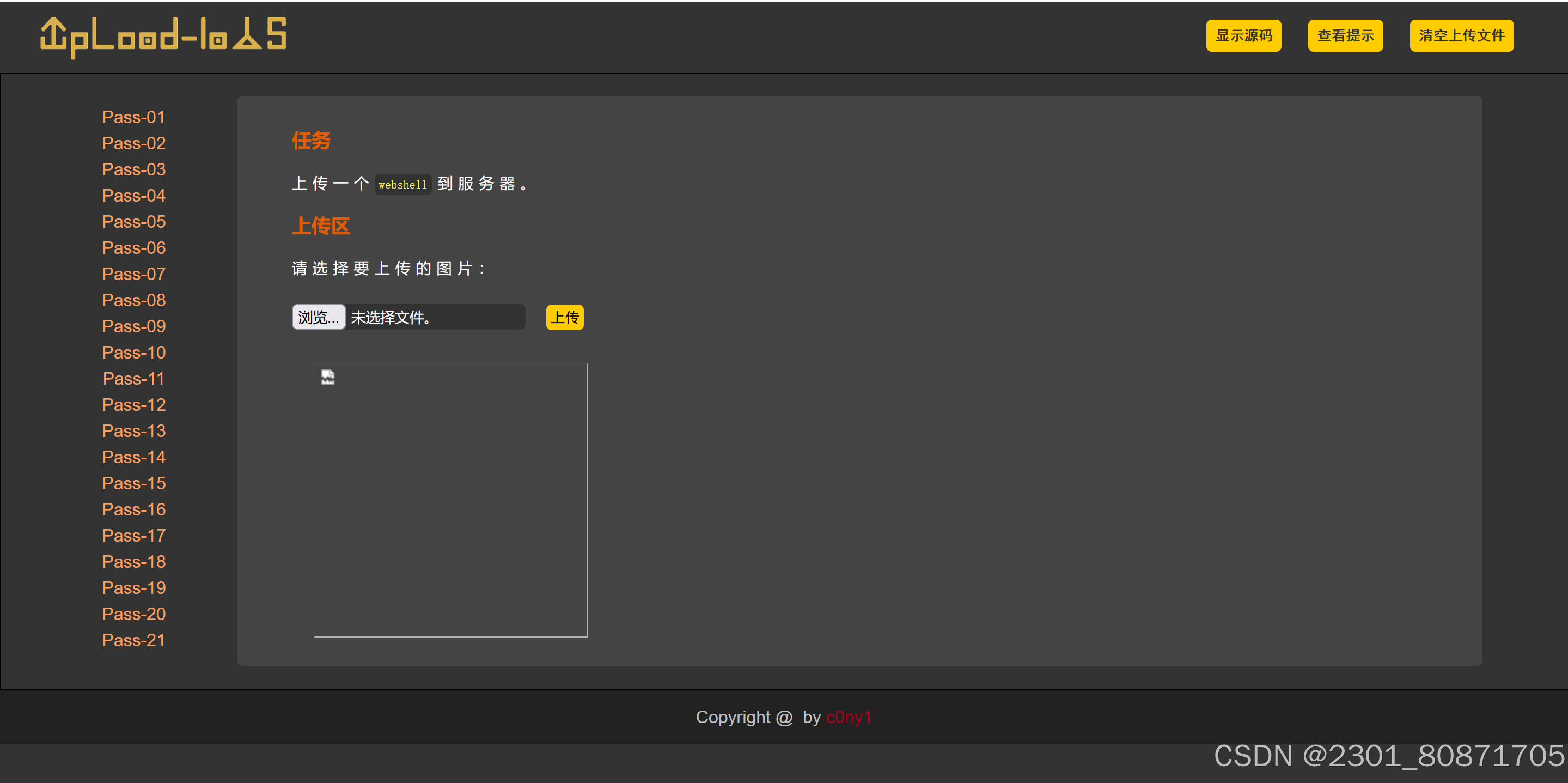The image size is (1568, 783).
Task: Navigate to Pass-08
Action: (133, 300)
